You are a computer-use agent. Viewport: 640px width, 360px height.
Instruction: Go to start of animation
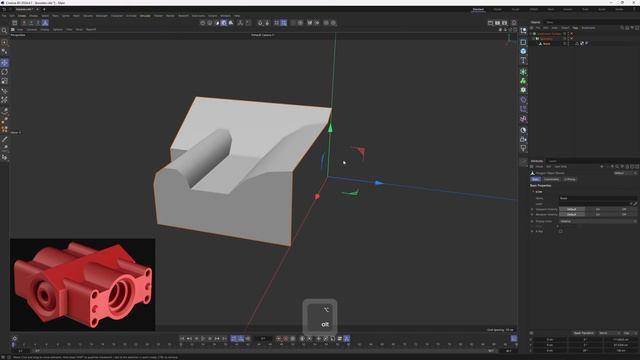(x=182, y=338)
